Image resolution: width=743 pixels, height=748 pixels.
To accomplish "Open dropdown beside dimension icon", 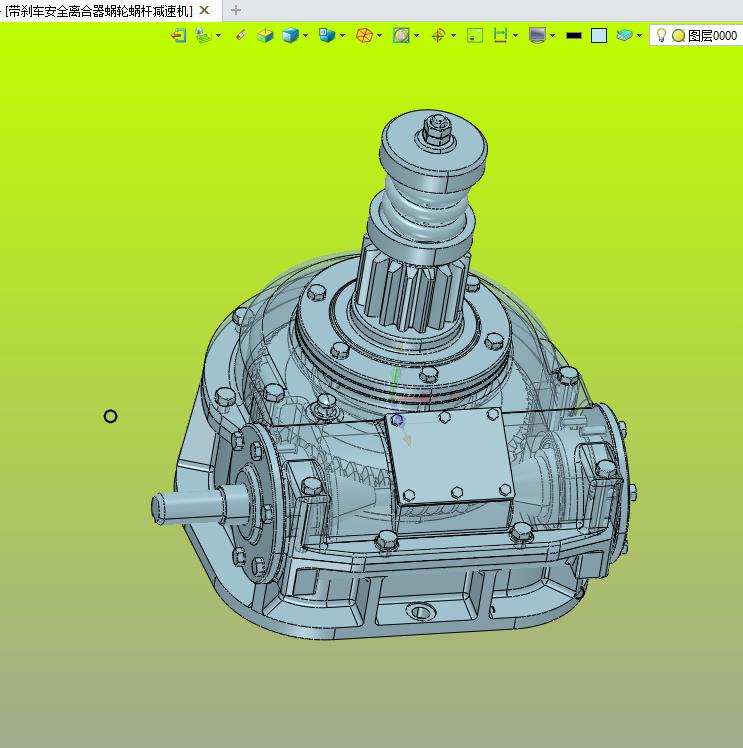I will (516, 35).
